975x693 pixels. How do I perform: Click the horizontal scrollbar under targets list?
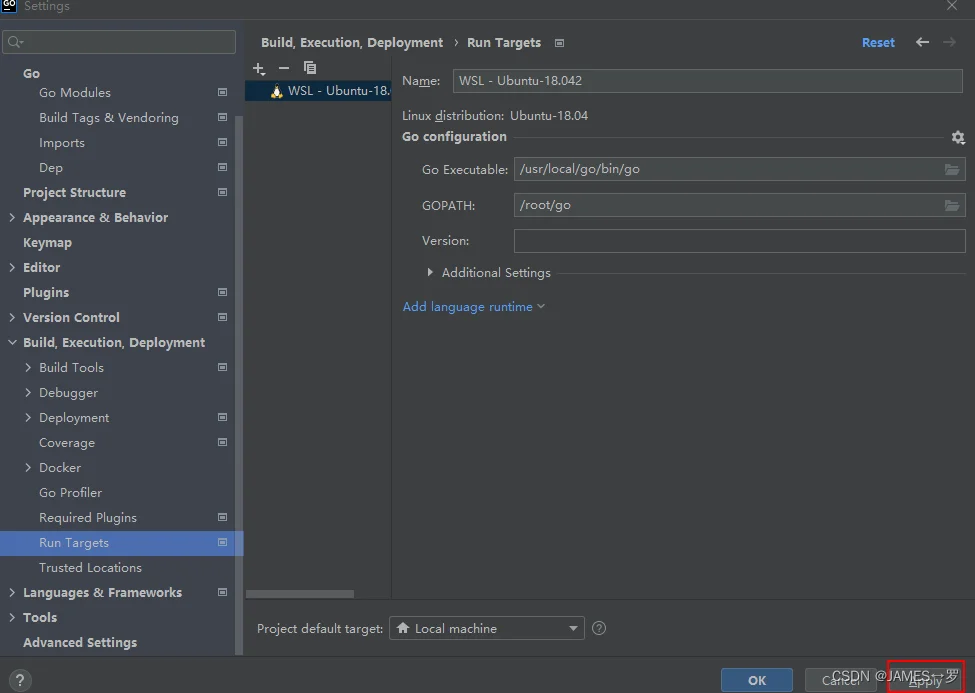pyautogui.click(x=300, y=594)
